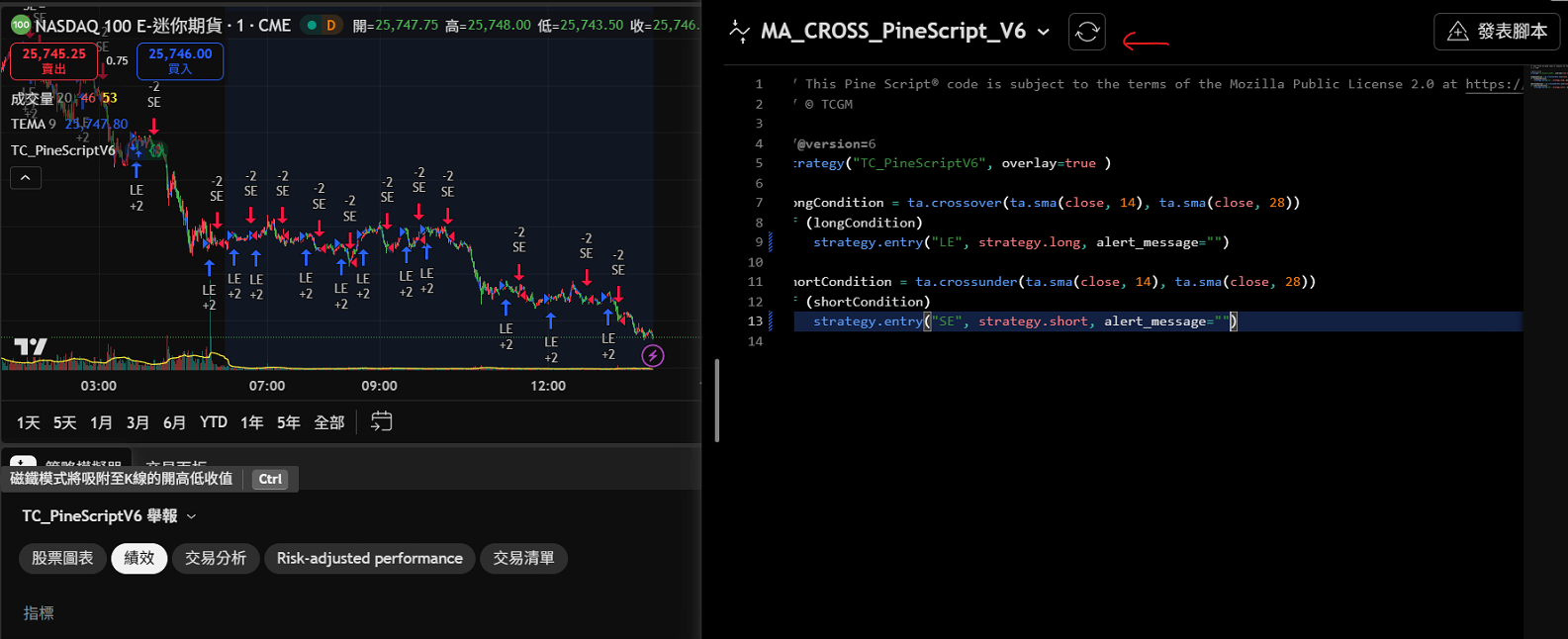Click the 發表腳本 publish script button
The width and height of the screenshot is (1568, 639).
1497,32
